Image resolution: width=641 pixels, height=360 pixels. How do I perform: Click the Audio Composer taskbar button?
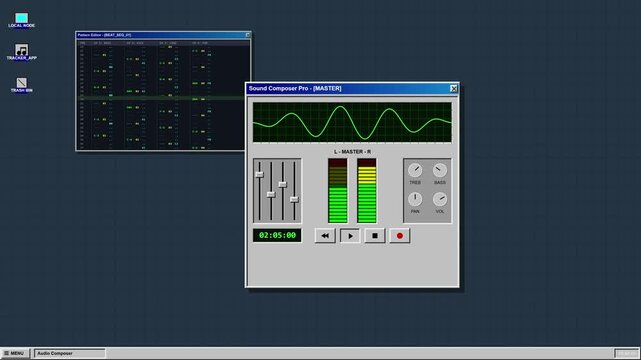[x=69, y=353]
